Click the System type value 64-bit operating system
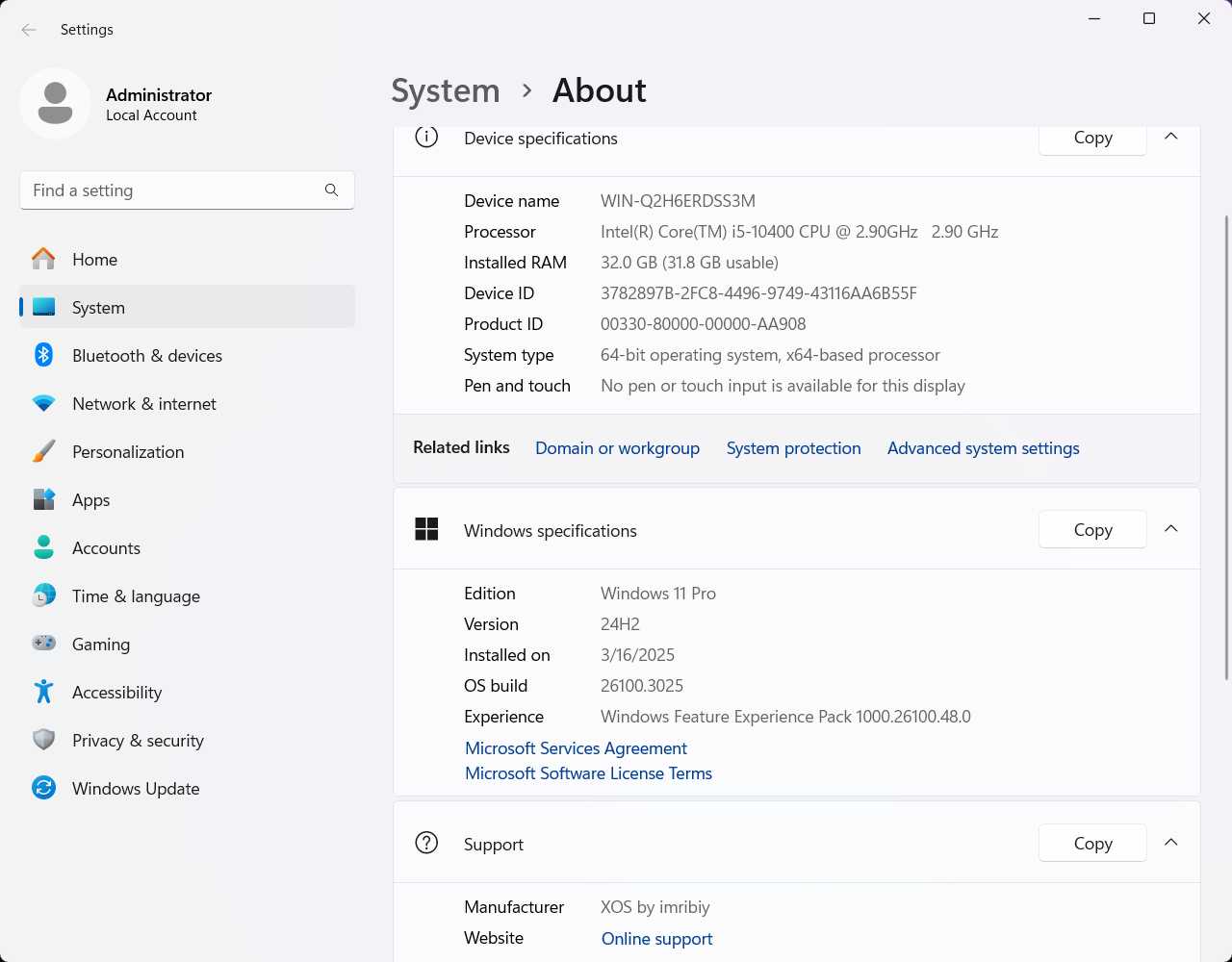1232x962 pixels. tap(770, 355)
